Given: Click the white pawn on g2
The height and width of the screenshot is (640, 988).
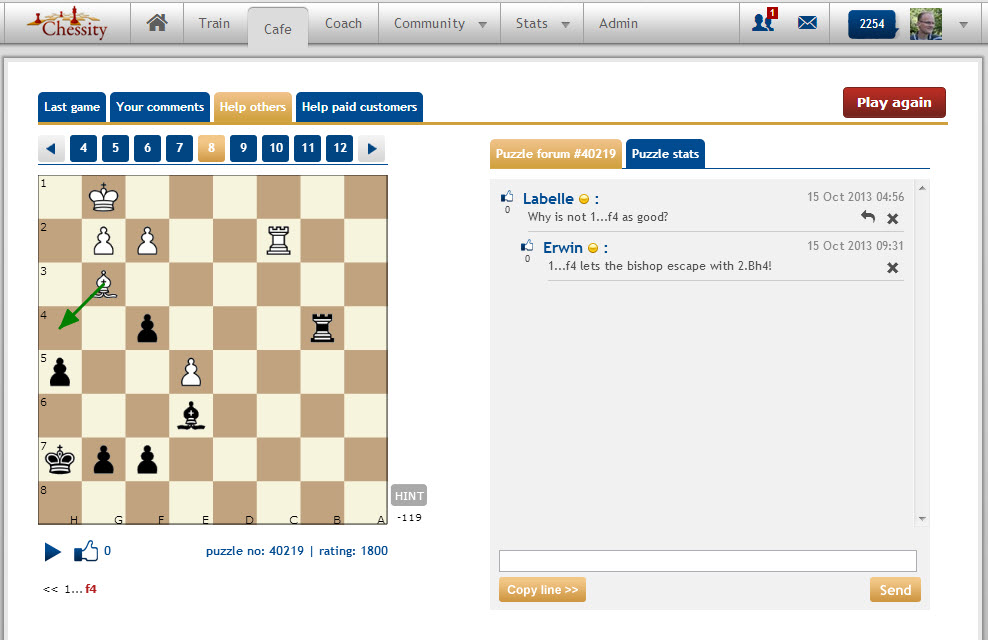Looking at the screenshot, I should 104,241.
